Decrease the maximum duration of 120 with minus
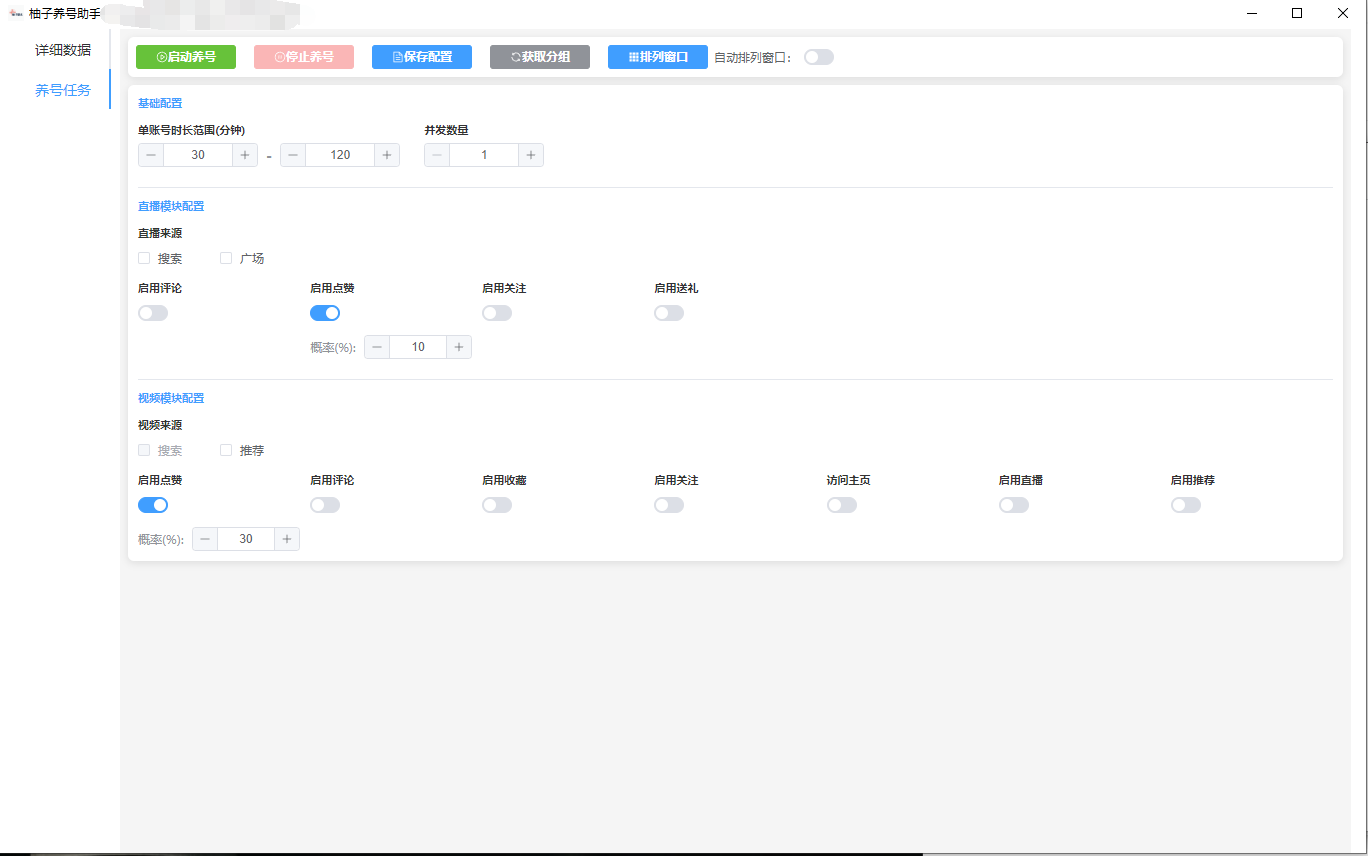Screen dimensions: 1368x856 point(293,155)
